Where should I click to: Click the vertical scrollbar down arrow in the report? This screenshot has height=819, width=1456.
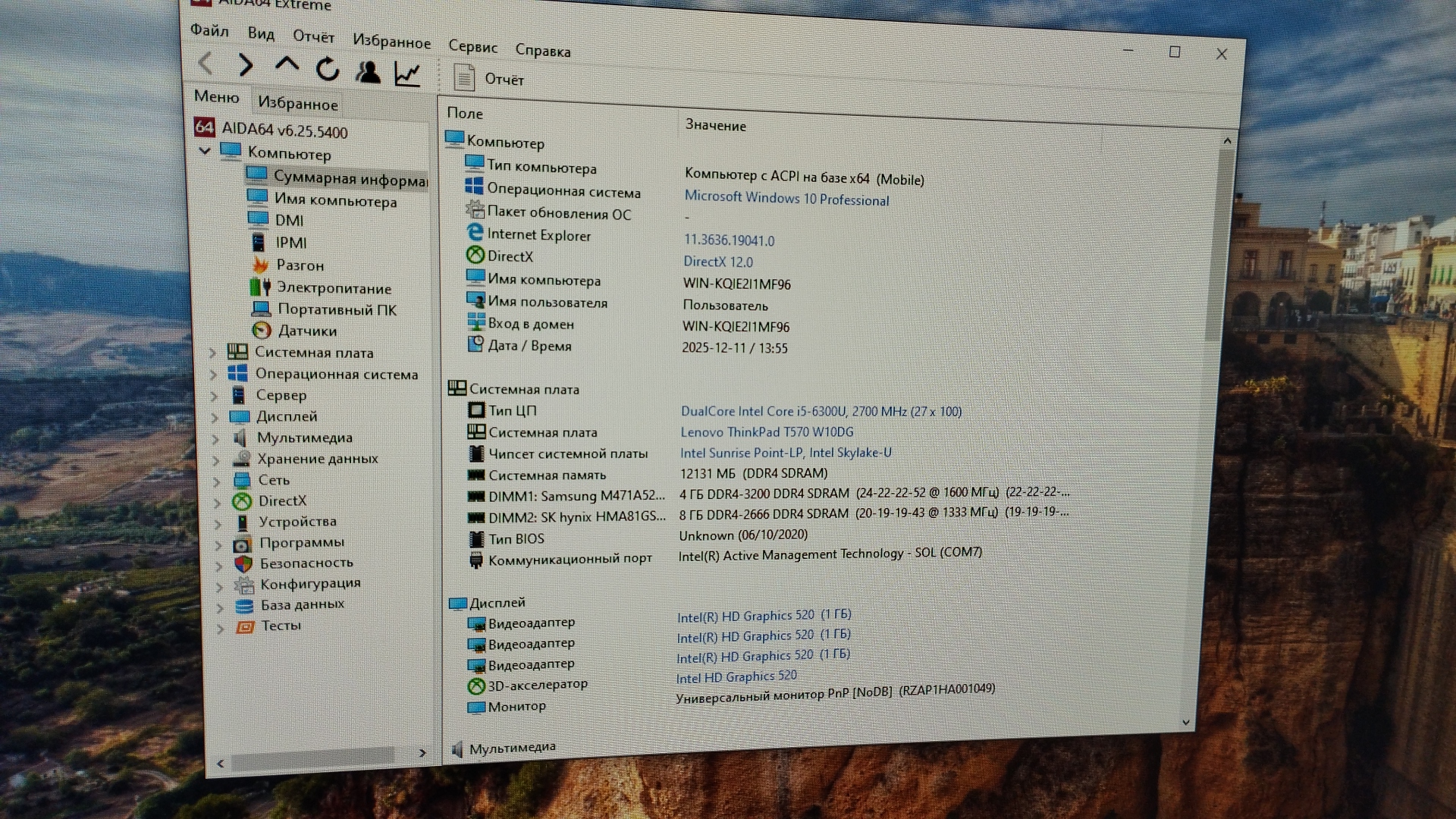tap(1186, 723)
